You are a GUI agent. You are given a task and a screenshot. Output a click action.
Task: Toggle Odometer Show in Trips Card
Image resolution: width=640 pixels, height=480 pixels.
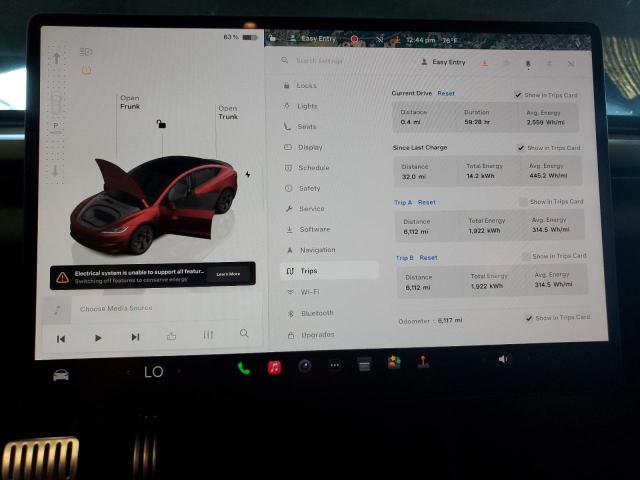tap(529, 318)
